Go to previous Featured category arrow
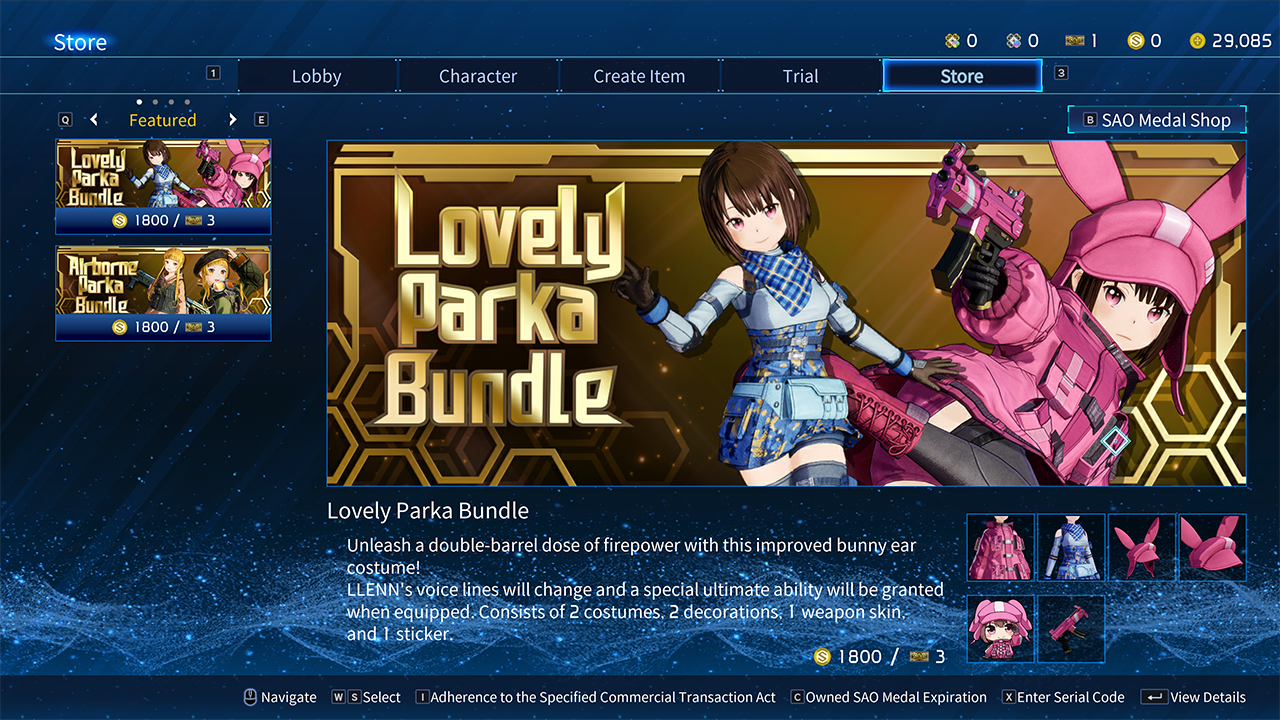This screenshot has height=720, width=1280. 94,120
